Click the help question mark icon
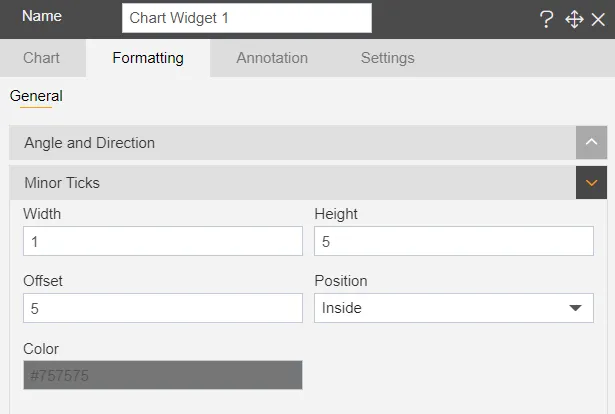The width and height of the screenshot is (615, 414). coord(547,19)
